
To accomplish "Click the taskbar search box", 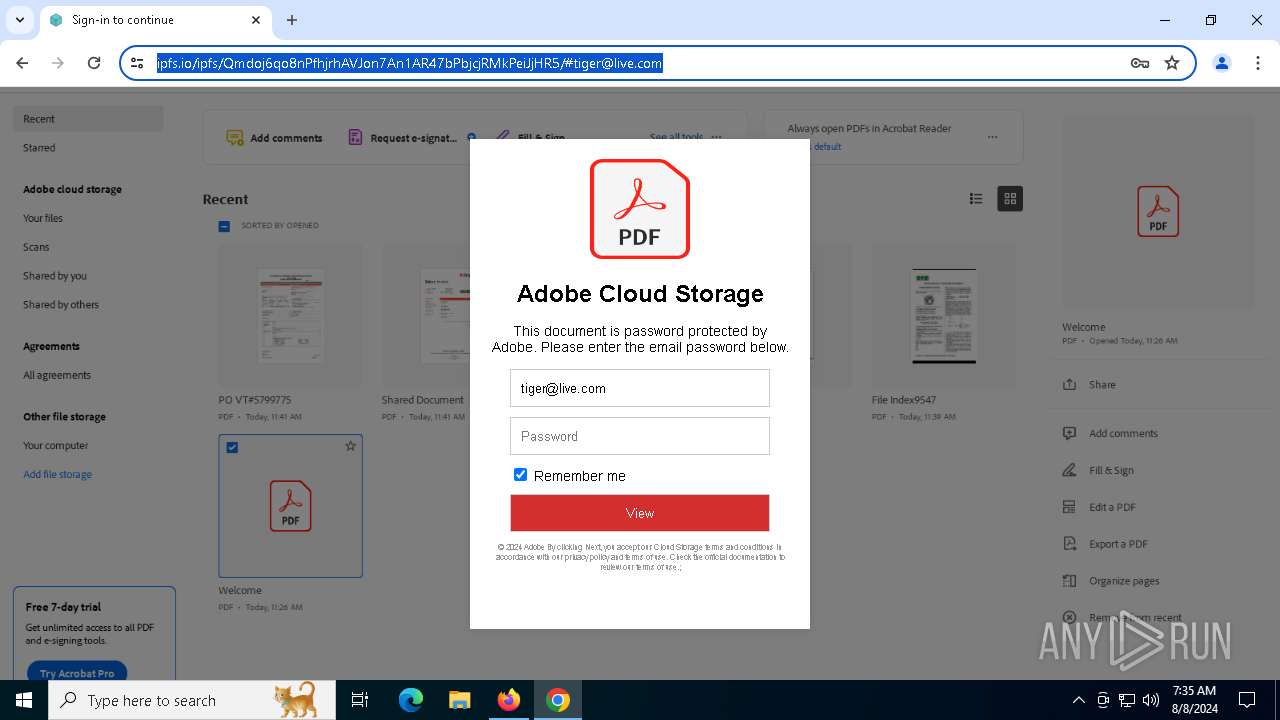I will pyautogui.click(x=192, y=700).
